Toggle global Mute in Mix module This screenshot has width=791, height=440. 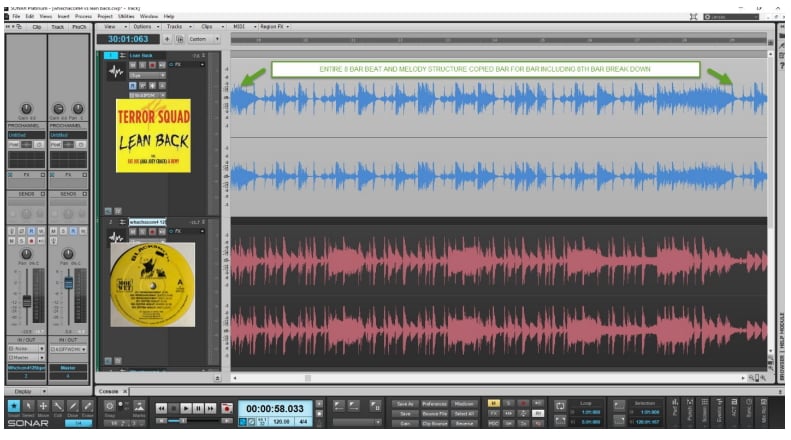pos(493,403)
